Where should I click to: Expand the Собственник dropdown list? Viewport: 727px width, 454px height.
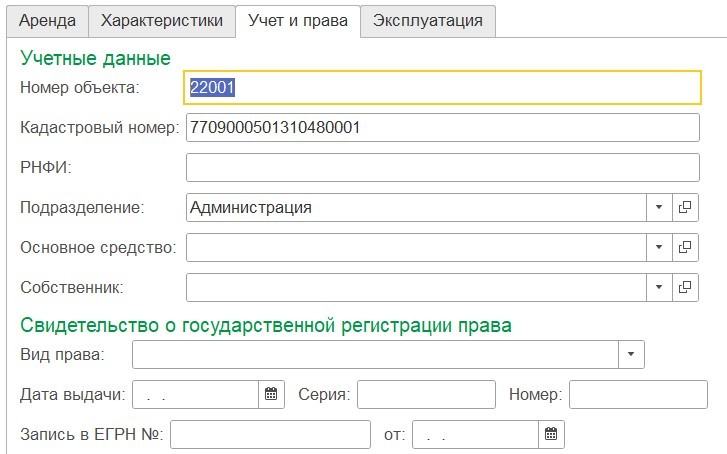click(x=659, y=287)
